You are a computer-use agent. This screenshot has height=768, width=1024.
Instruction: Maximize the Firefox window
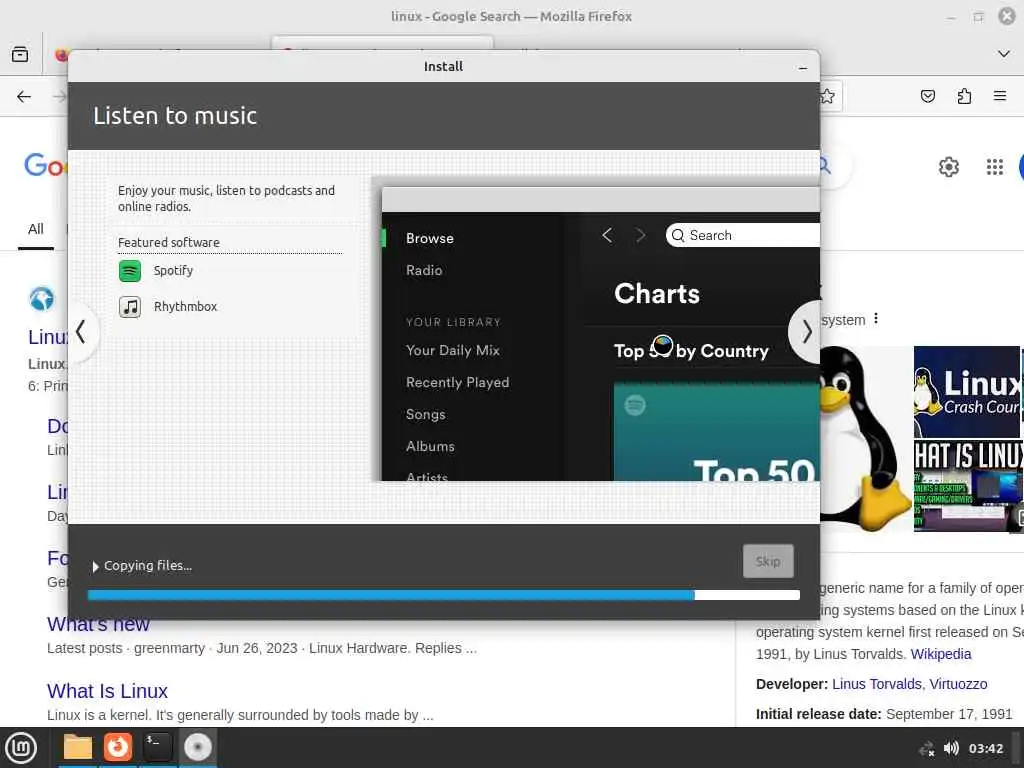[x=978, y=17]
